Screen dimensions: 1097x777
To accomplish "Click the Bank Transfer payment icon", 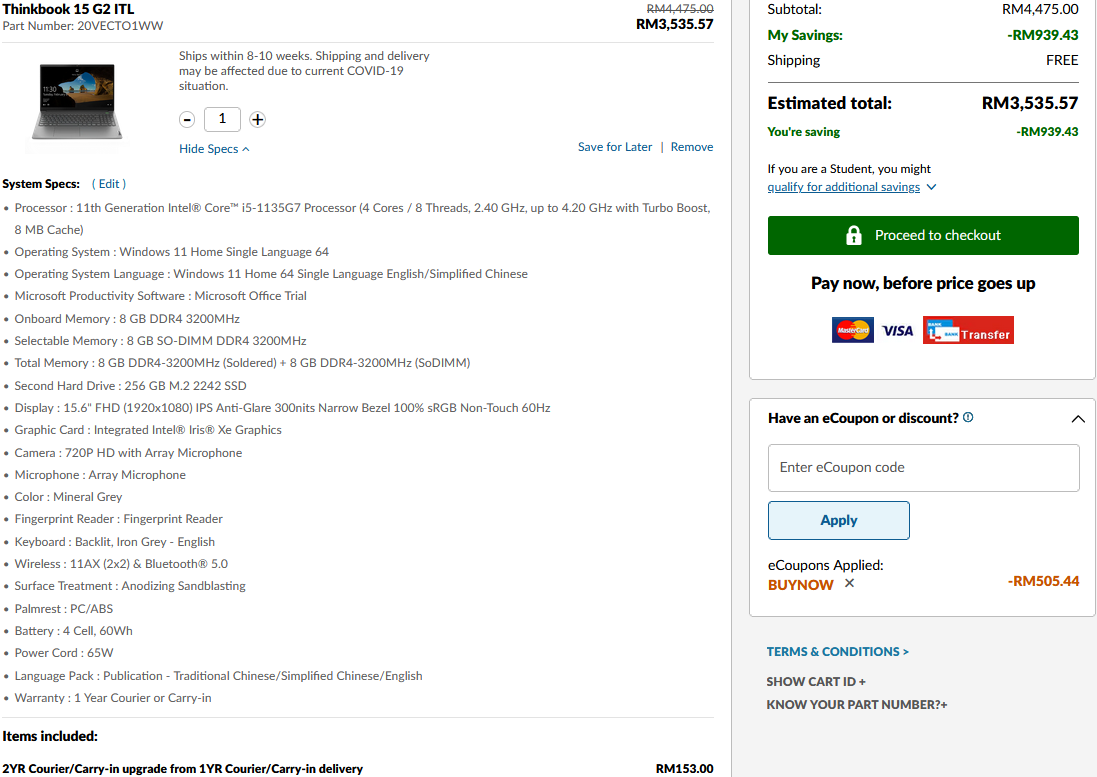I will click(968, 330).
